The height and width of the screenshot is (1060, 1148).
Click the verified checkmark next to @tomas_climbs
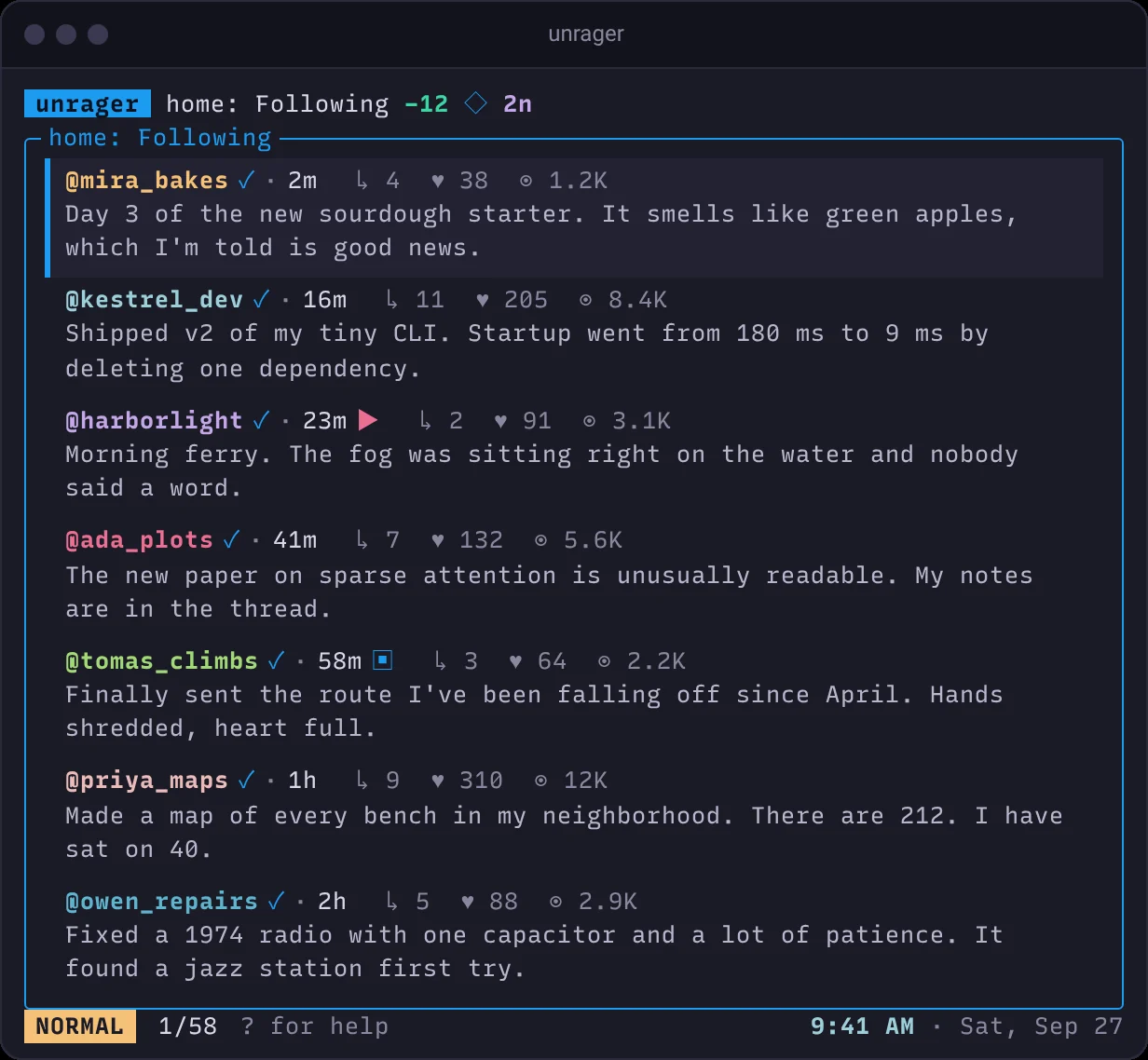[275, 660]
